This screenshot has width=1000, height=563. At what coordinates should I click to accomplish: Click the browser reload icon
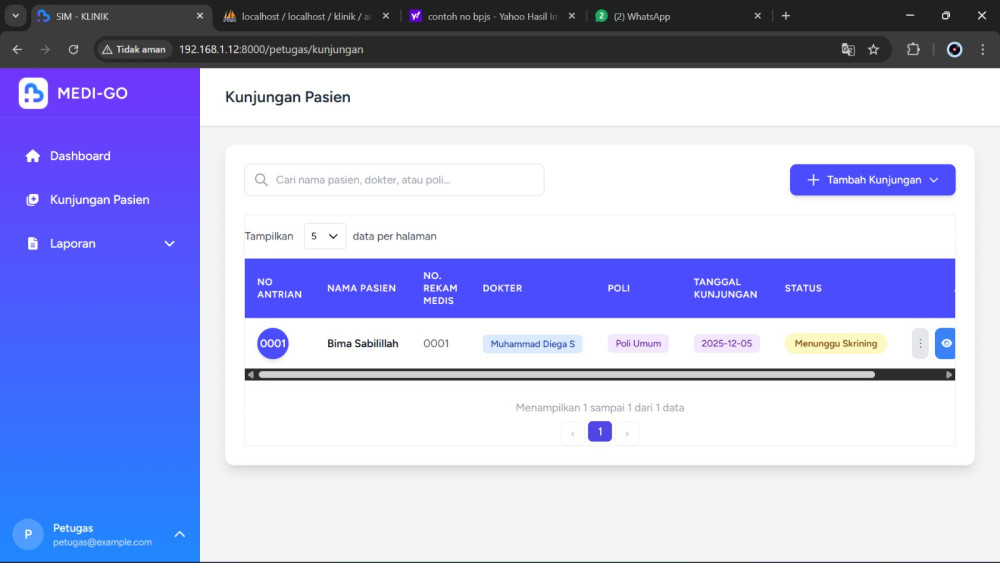click(x=73, y=49)
